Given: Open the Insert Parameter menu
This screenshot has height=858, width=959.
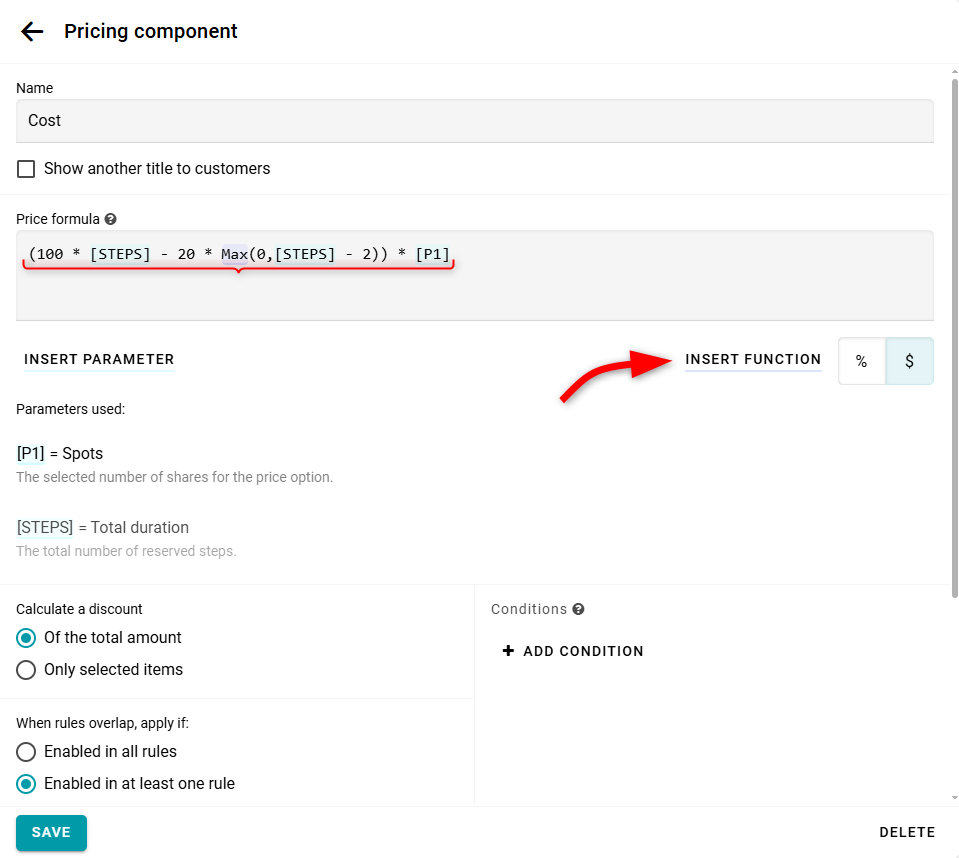Looking at the screenshot, I should tap(99, 359).
